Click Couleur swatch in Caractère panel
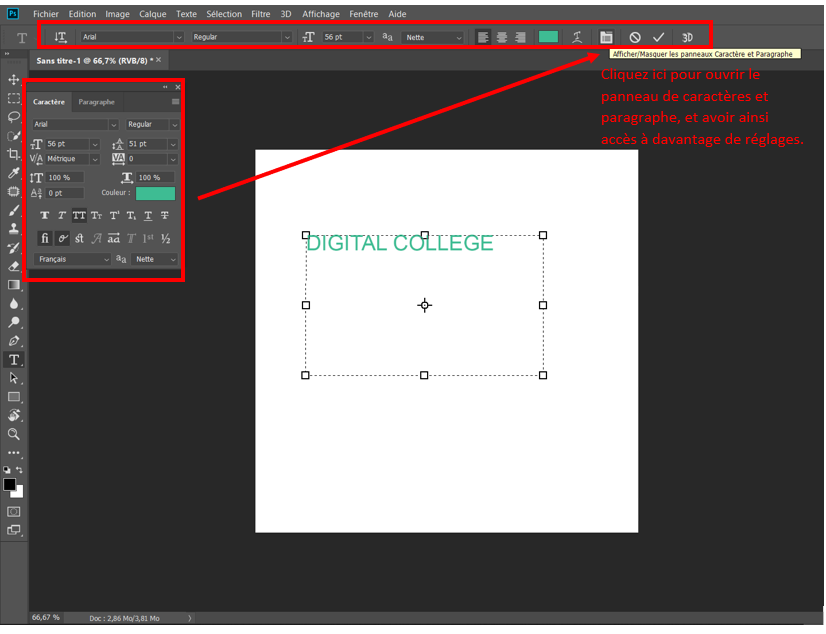This screenshot has width=826, height=634. click(x=155, y=193)
